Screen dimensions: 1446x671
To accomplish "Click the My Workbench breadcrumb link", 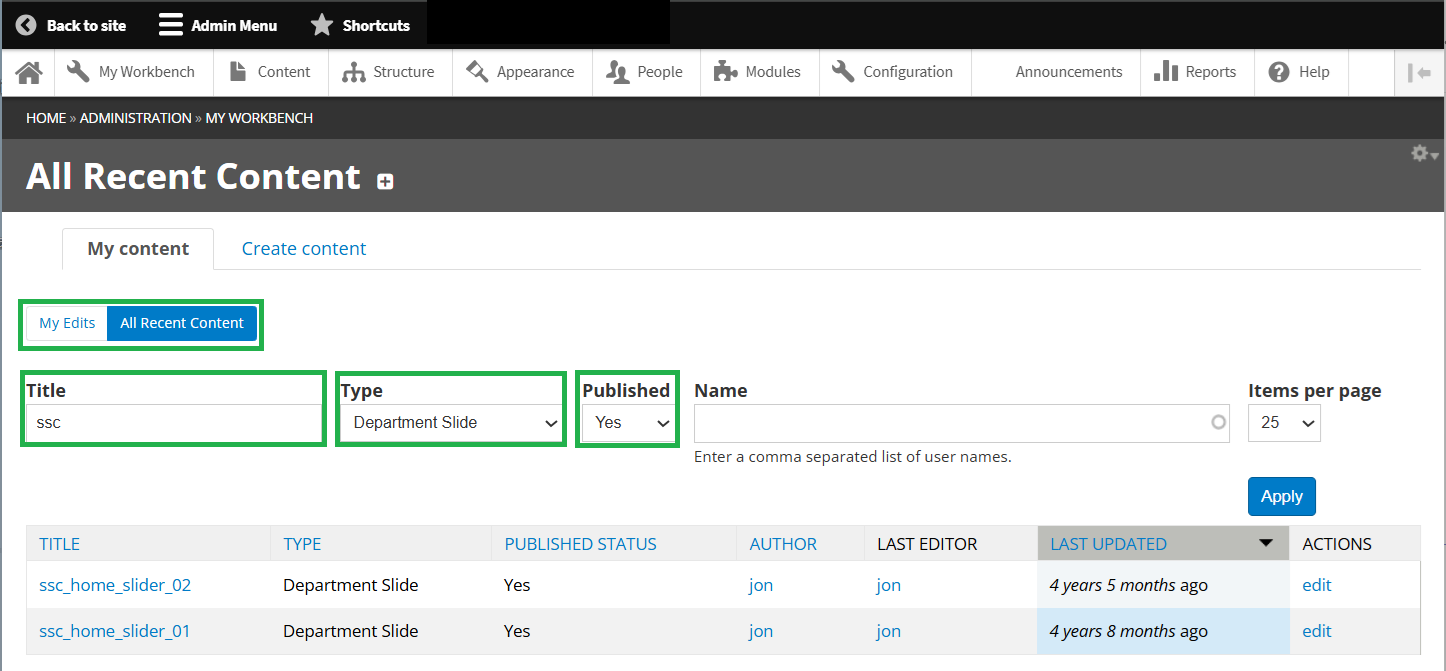I will coord(259,118).
